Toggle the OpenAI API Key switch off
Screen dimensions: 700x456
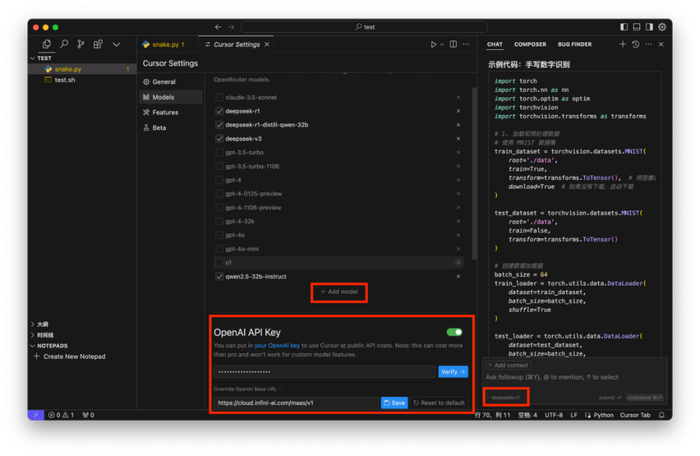(455, 332)
